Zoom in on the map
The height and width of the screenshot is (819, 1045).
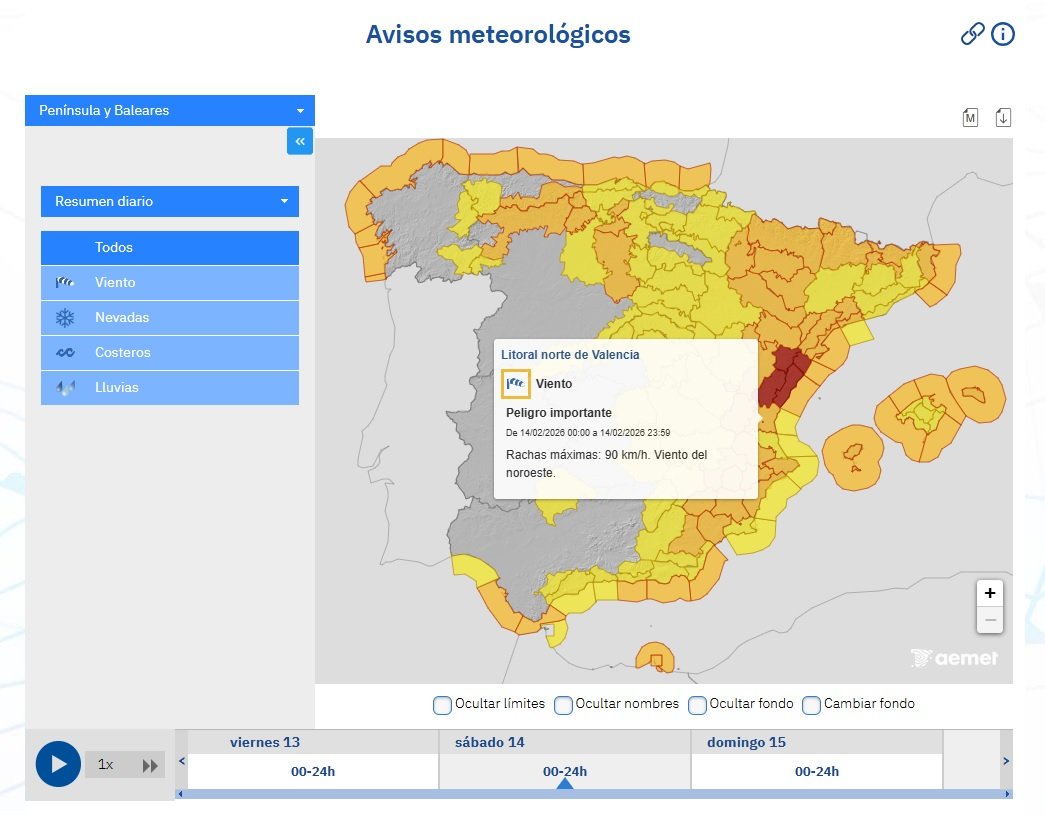[x=990, y=593]
